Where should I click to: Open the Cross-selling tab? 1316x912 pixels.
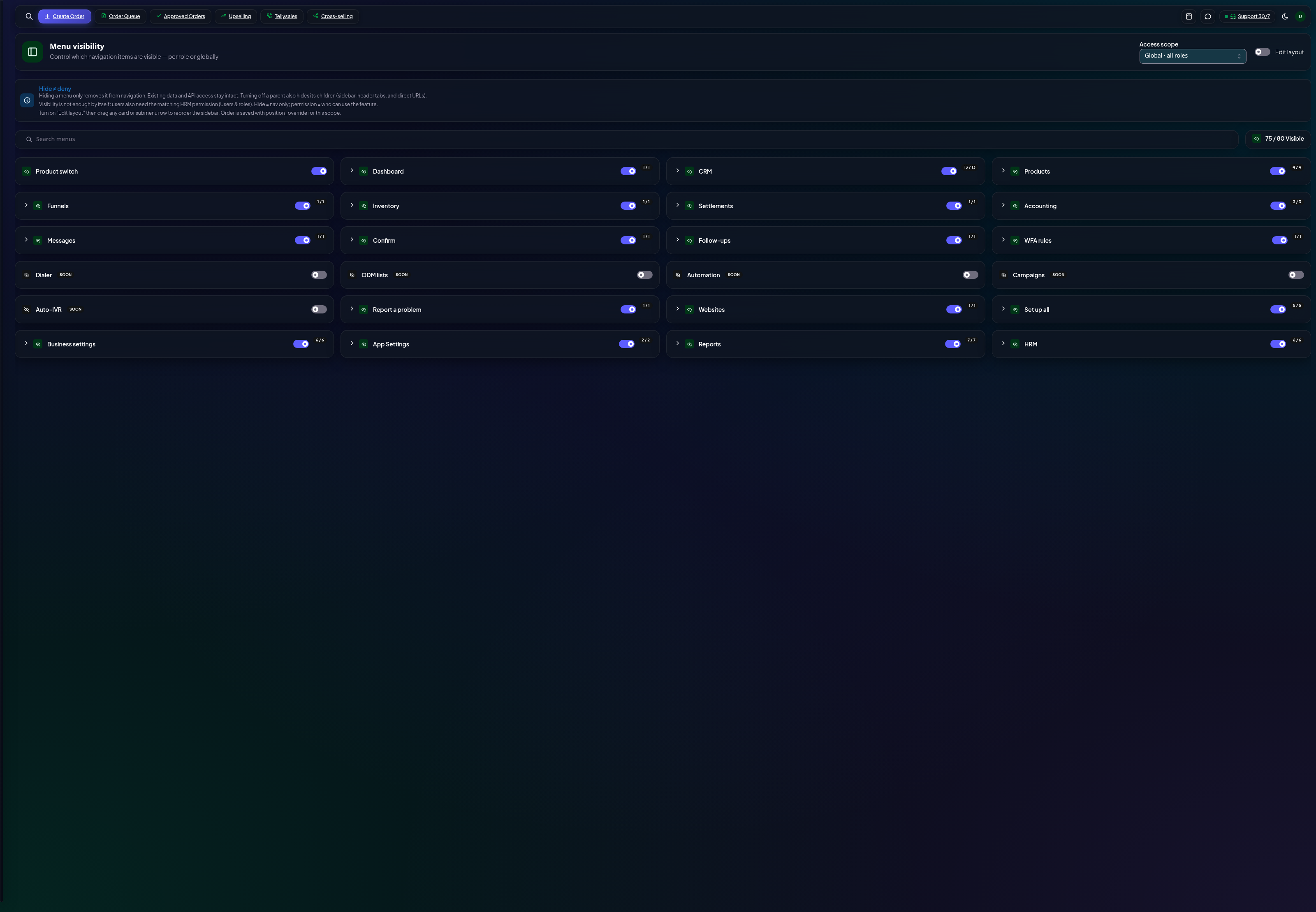click(x=333, y=16)
